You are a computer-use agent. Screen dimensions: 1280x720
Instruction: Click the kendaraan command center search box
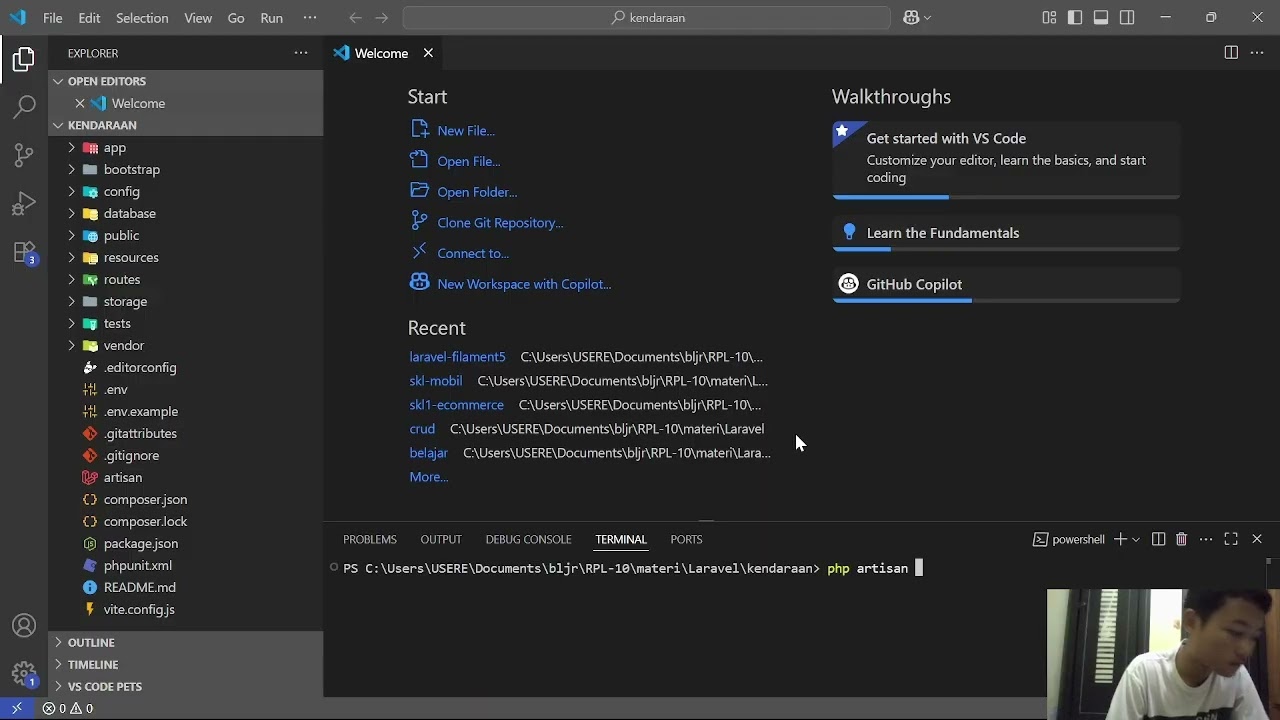[647, 17]
